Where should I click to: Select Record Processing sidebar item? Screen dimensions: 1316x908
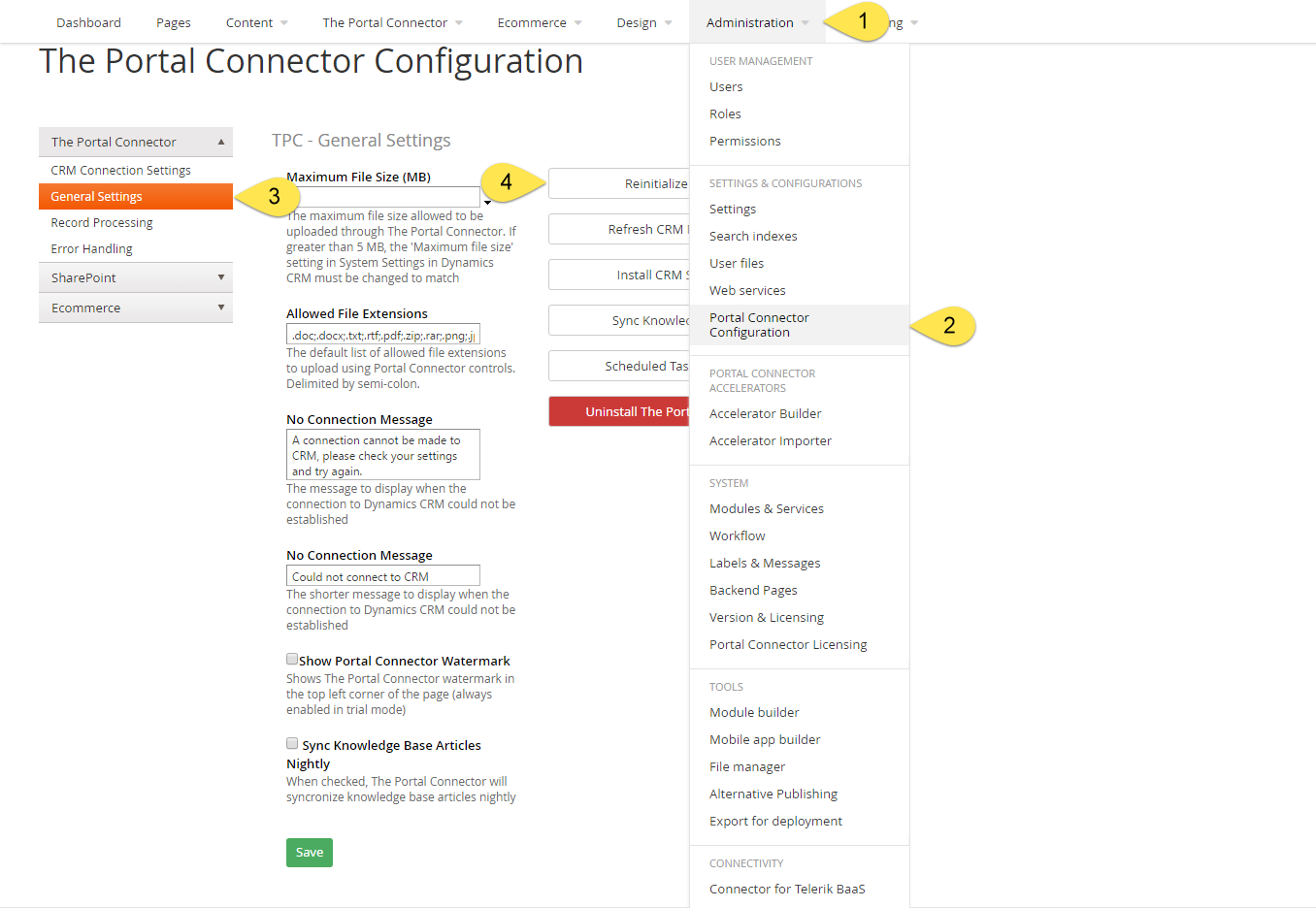(x=102, y=222)
